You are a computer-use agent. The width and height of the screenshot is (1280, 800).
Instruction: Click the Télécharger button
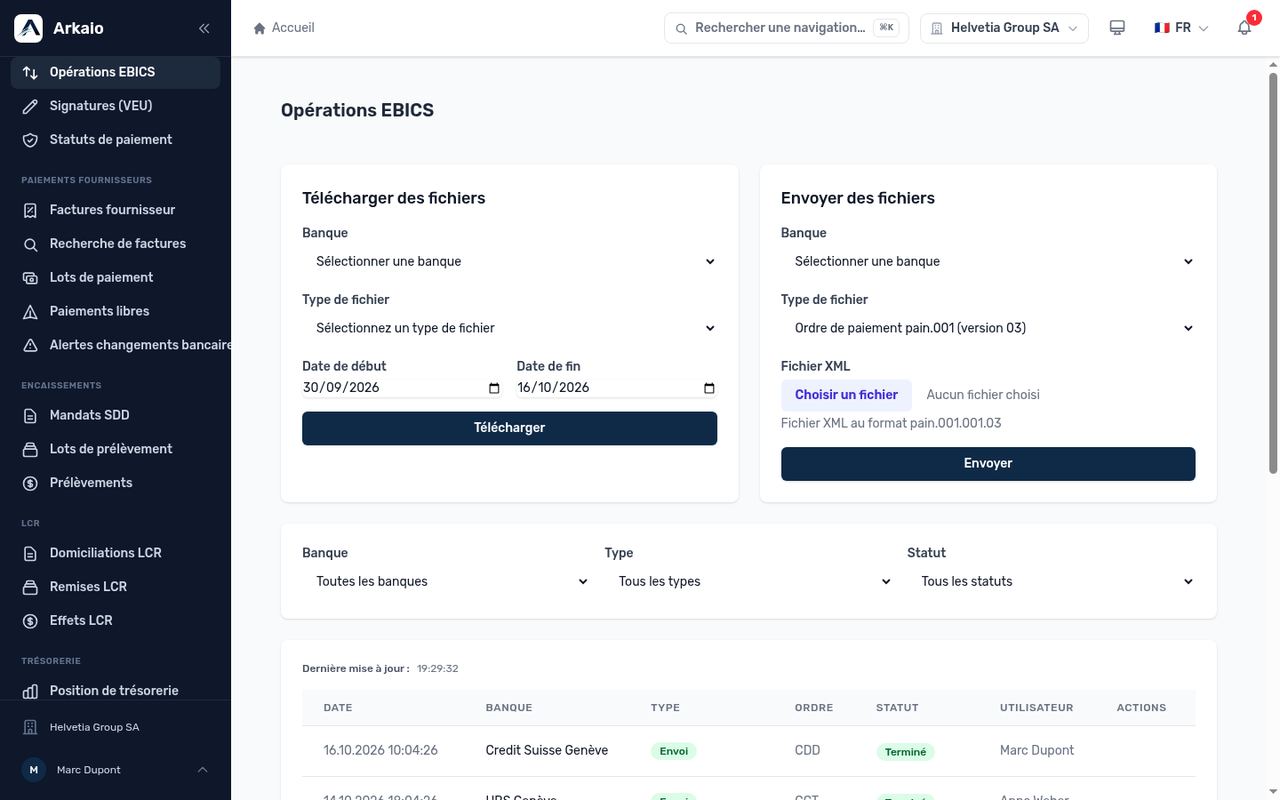510,428
